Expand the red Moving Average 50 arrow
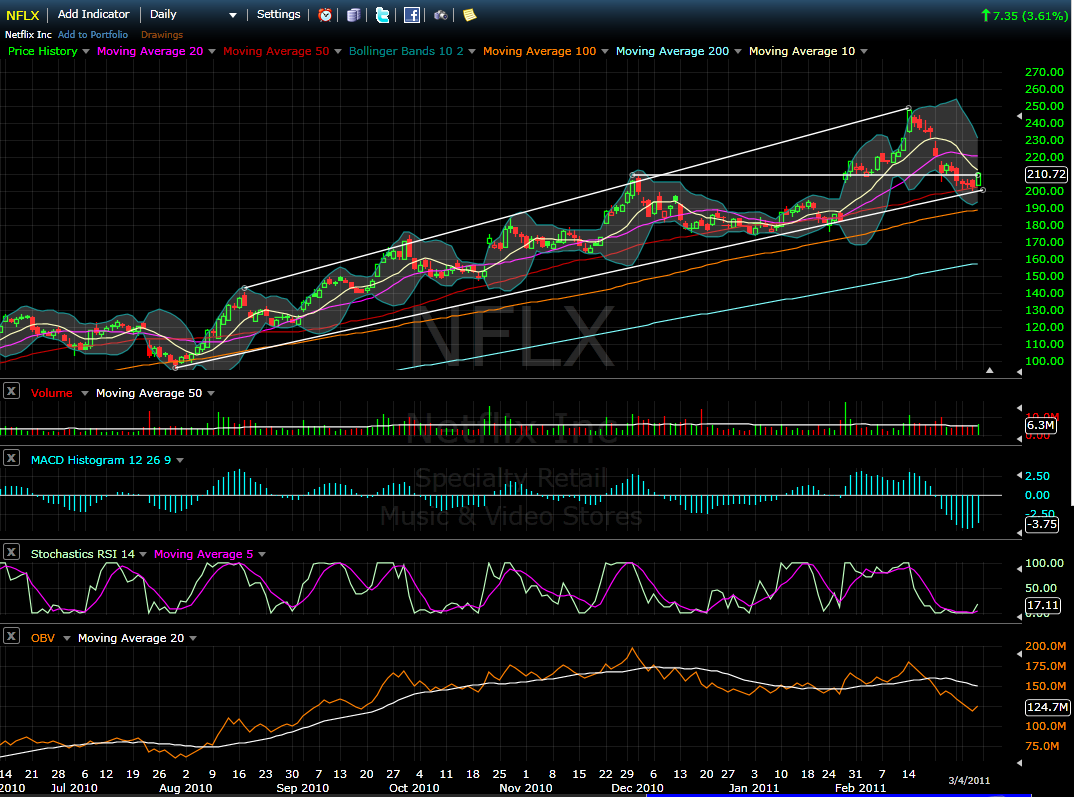Image resolution: width=1074 pixels, height=797 pixels. click(338, 51)
